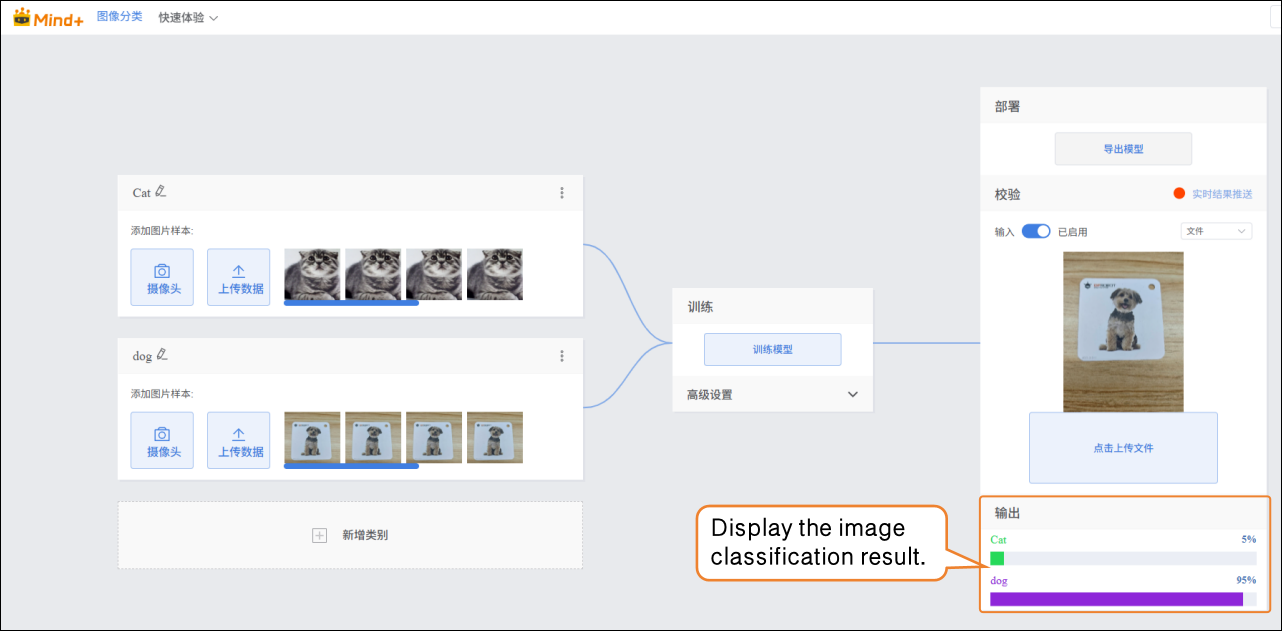Click the first cat sample thumbnail

312,274
